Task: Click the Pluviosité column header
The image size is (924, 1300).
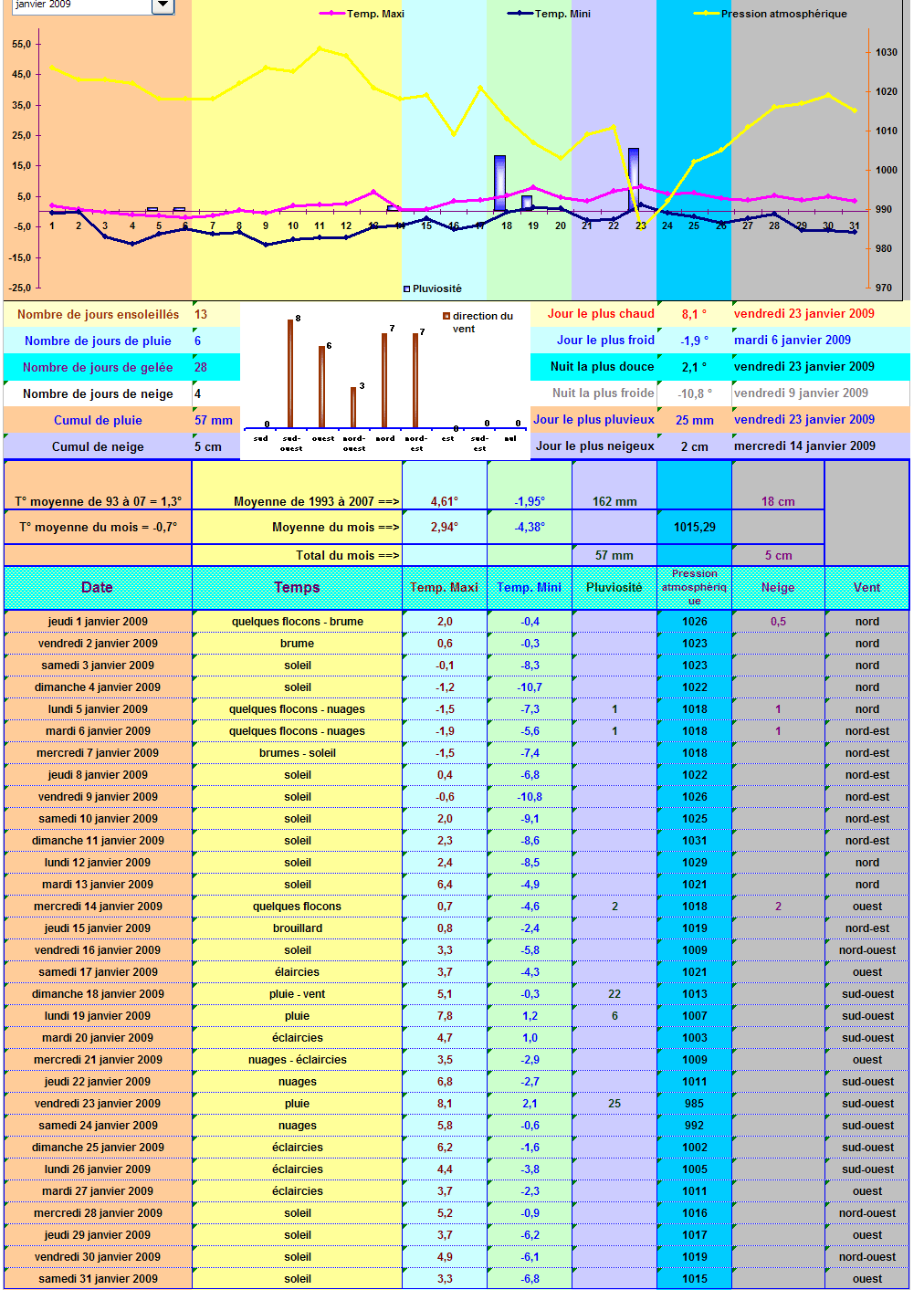Action: coord(614,587)
